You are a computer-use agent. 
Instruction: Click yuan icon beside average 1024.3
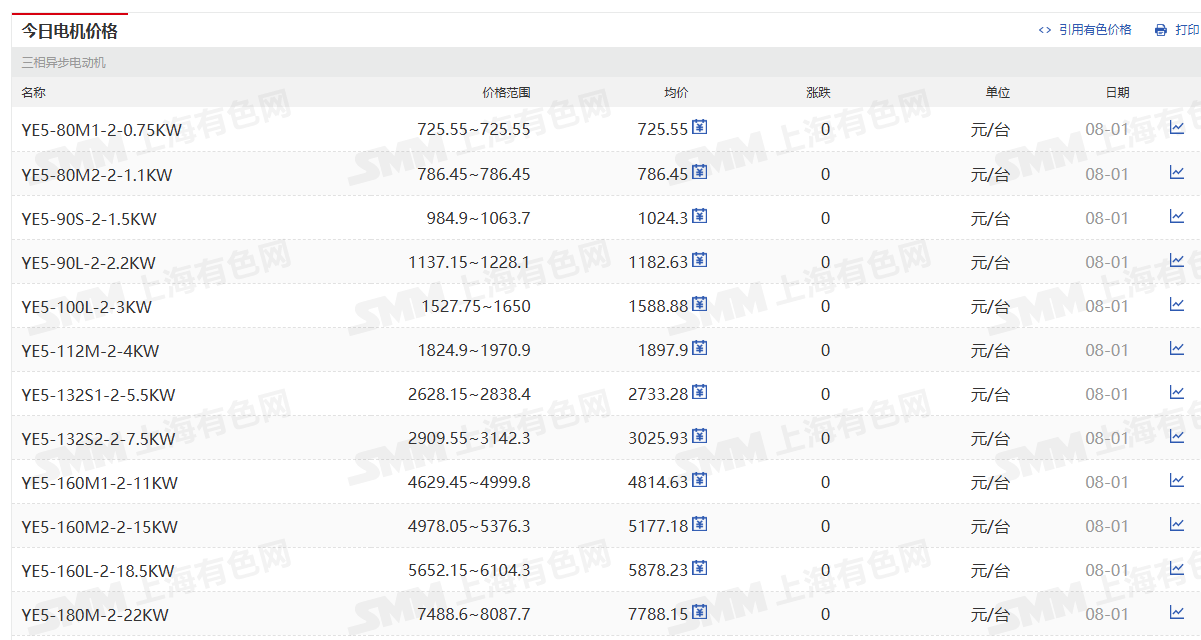[x=700, y=215]
